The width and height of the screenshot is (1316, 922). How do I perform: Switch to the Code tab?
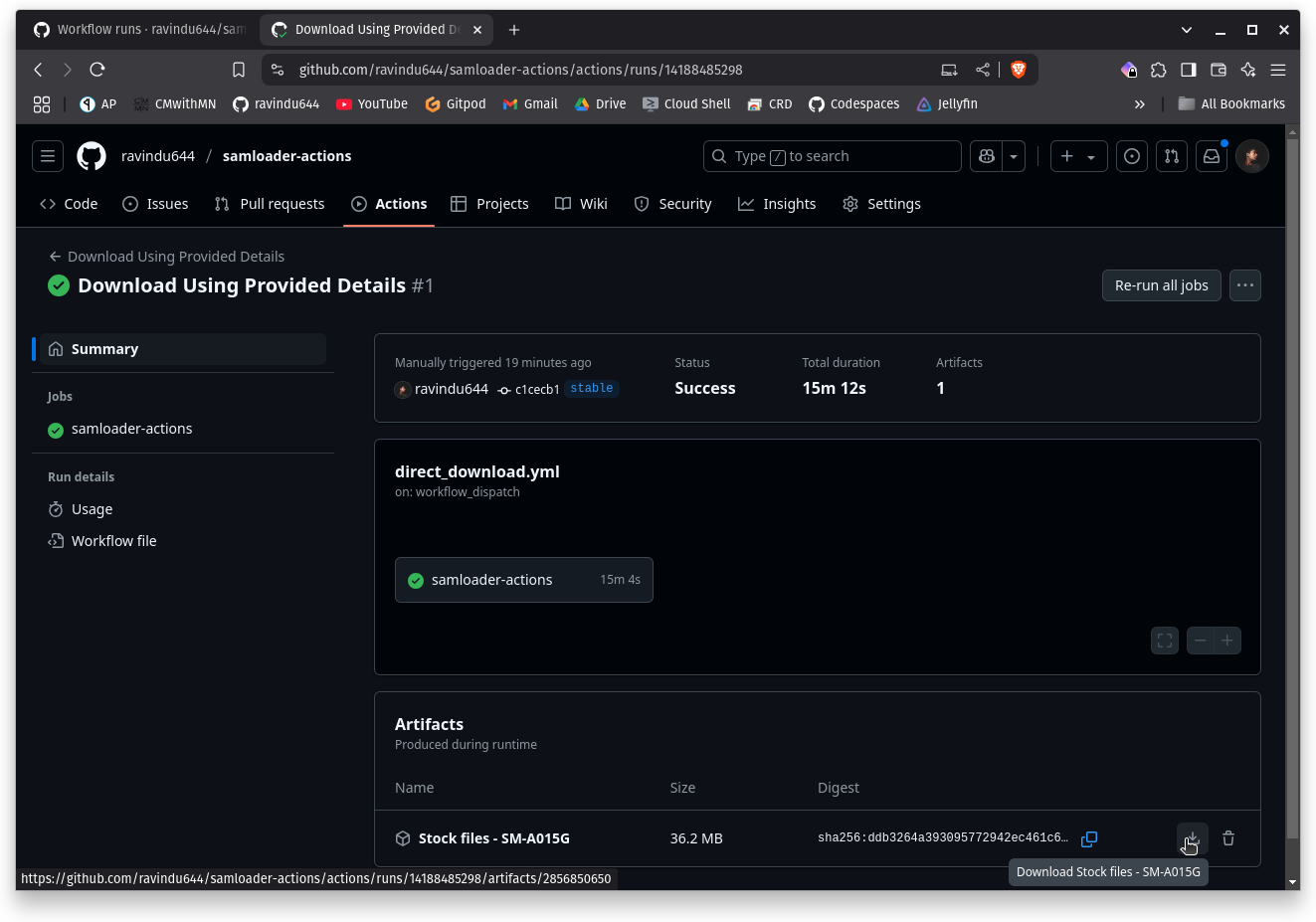[69, 204]
